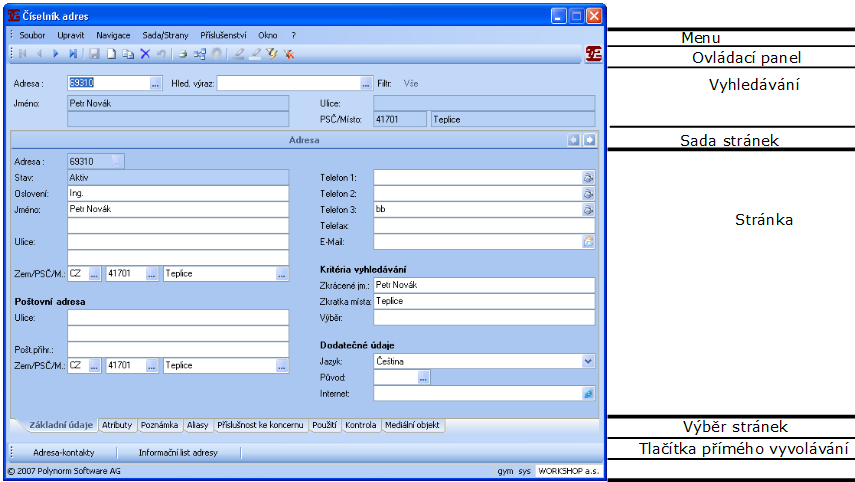
Task: Go to next page in Adresa header
Action: pyautogui.click(x=589, y=140)
